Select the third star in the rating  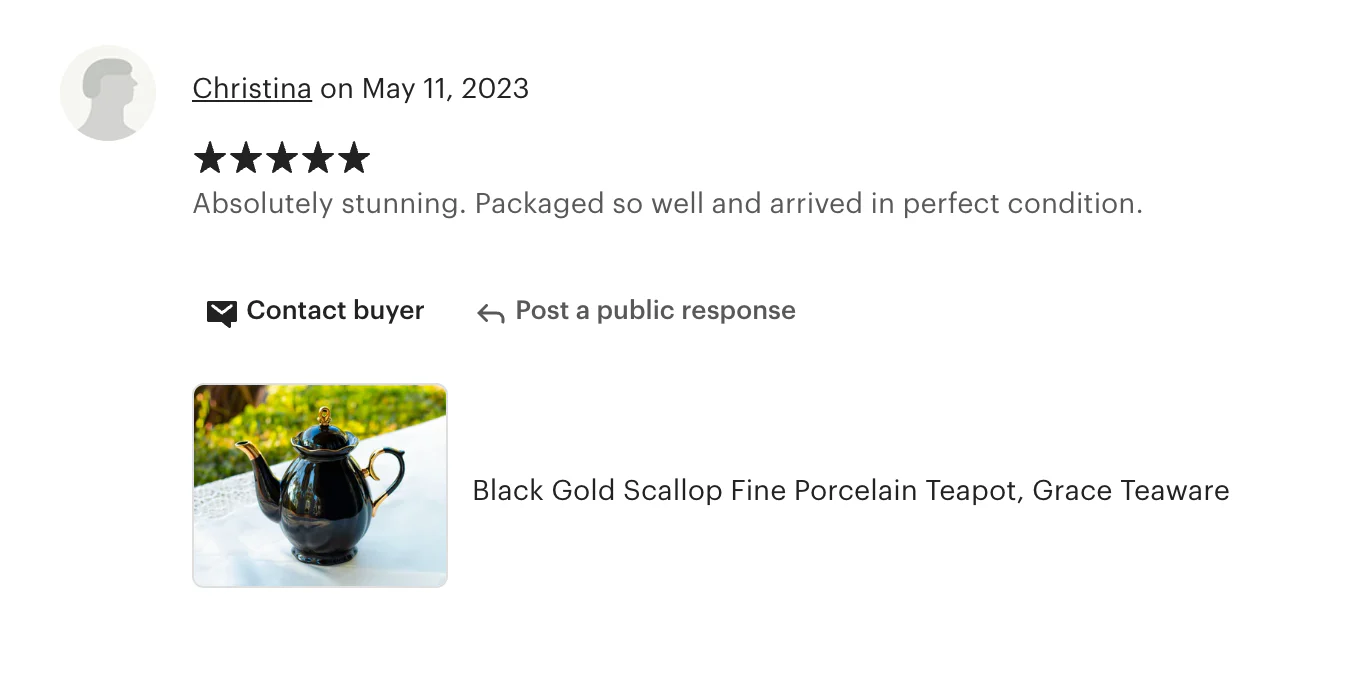[x=281, y=157]
